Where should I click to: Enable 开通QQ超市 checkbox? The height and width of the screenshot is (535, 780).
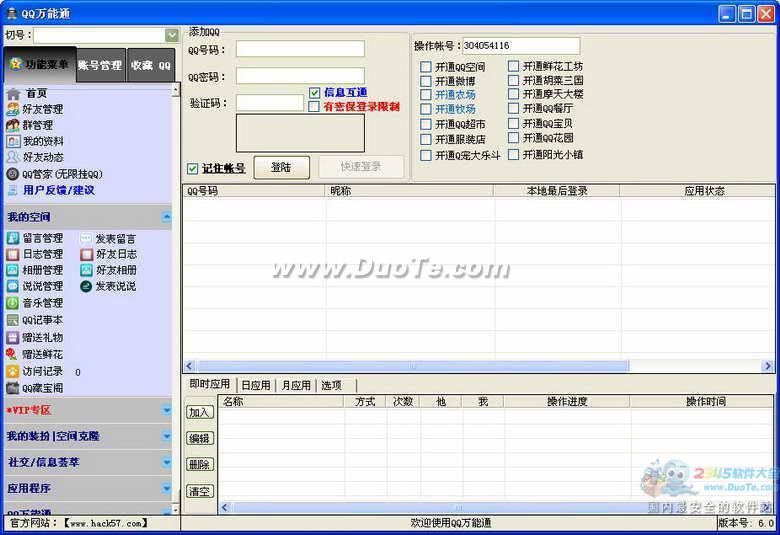[x=426, y=124]
